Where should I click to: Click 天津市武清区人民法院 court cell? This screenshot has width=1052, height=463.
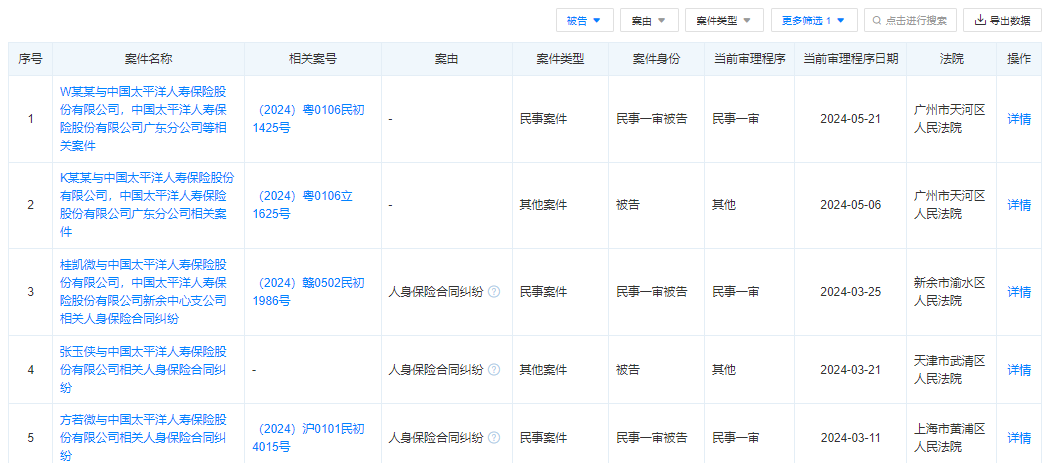(950, 370)
